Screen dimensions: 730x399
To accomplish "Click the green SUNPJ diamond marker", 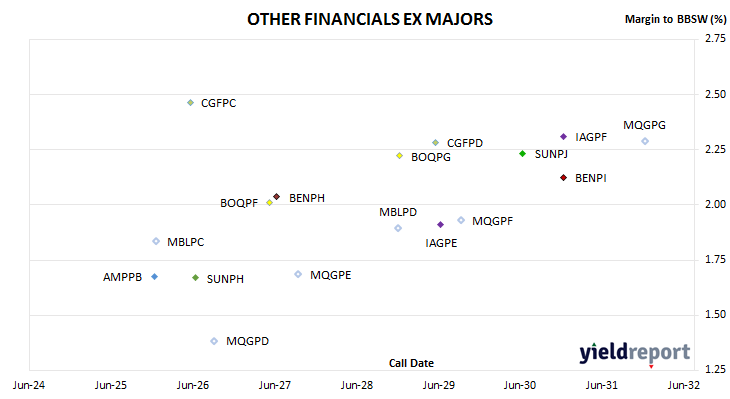I will click(522, 154).
